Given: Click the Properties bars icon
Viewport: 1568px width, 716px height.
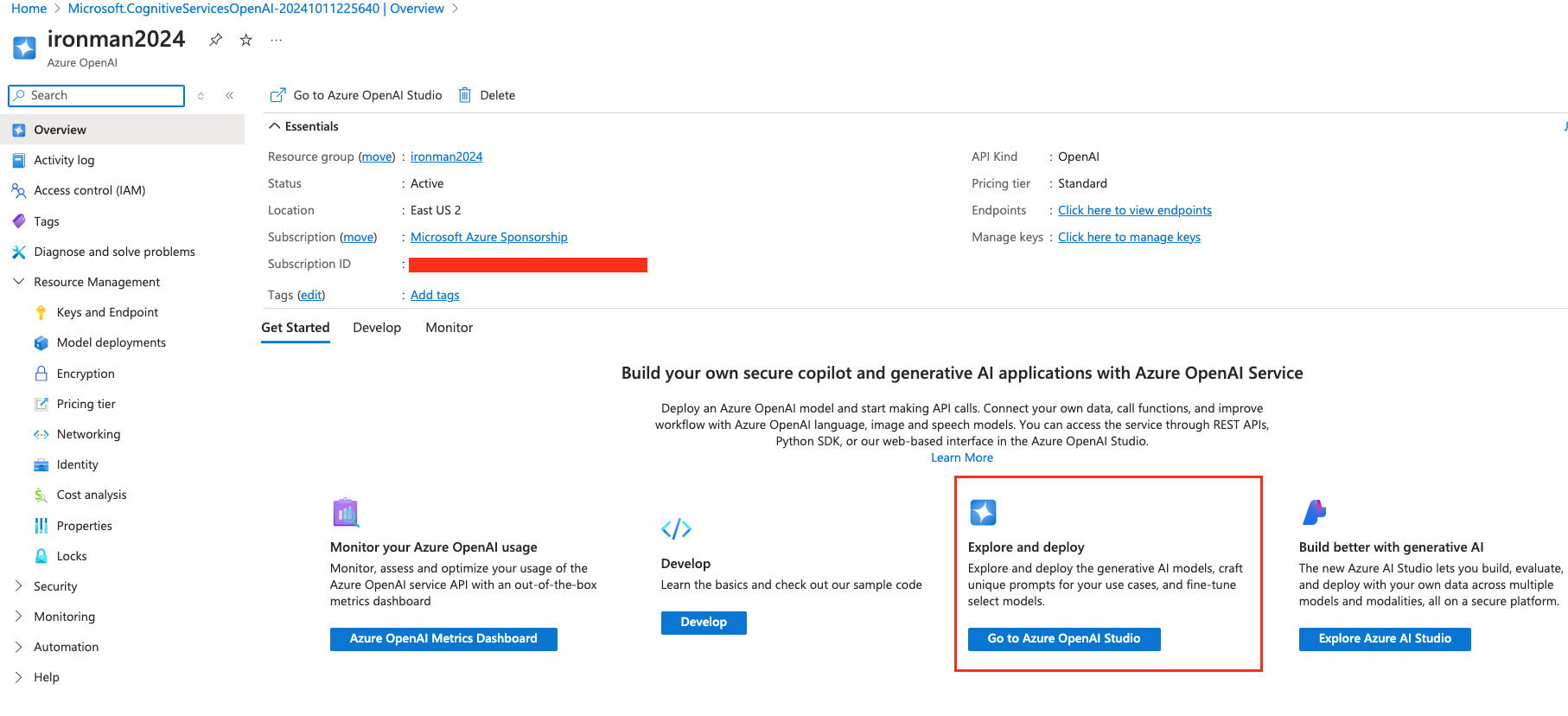Looking at the screenshot, I should tap(41, 526).
